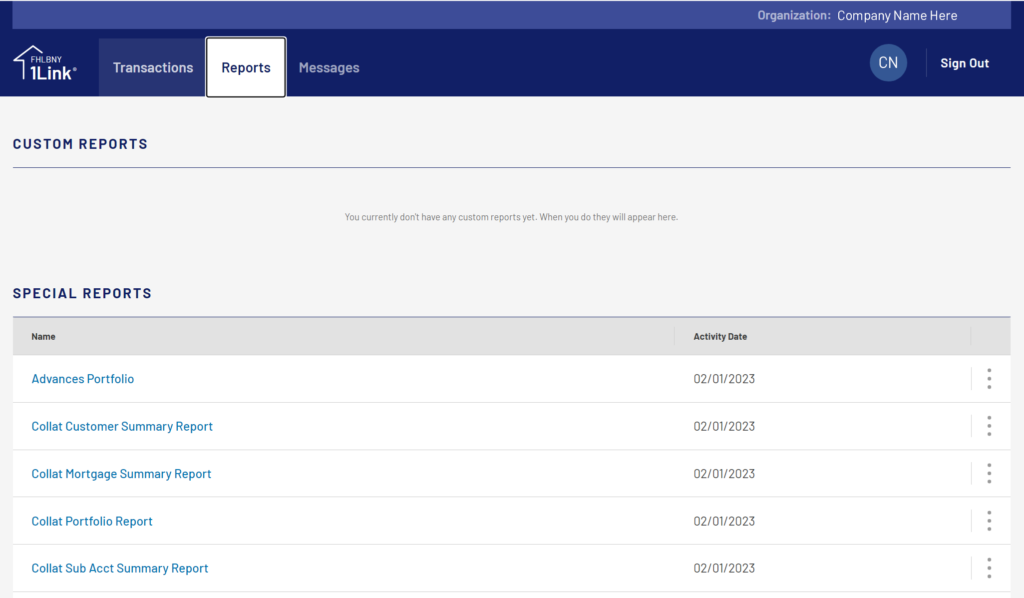Open three-dot menu for Collat Portfolio Report
This screenshot has height=598, width=1024.
pyautogui.click(x=989, y=521)
